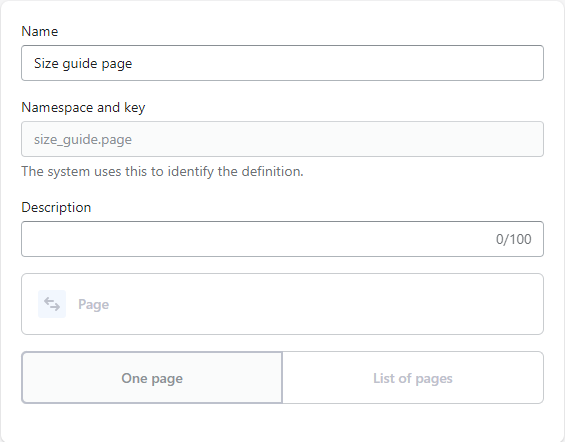The width and height of the screenshot is (565, 442).
Task: Focus the Name input field
Action: coord(282,63)
